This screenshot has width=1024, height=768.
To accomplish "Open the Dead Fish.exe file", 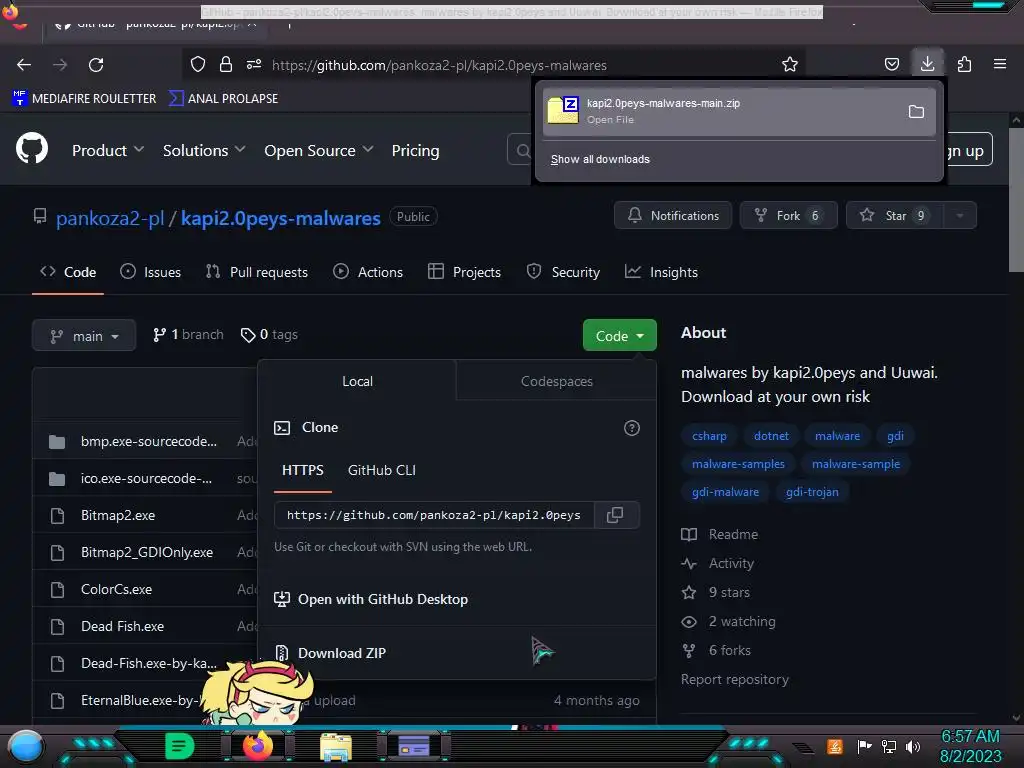I will (x=122, y=626).
